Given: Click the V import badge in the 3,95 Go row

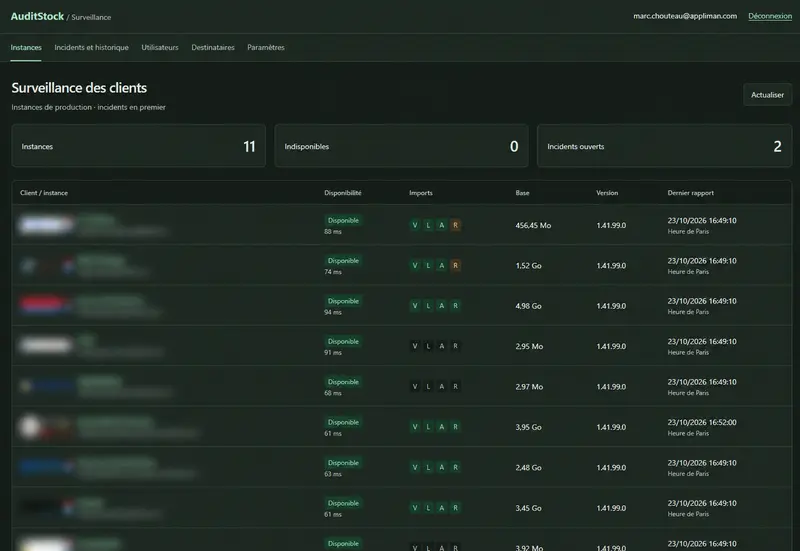Looking at the screenshot, I should 415,427.
